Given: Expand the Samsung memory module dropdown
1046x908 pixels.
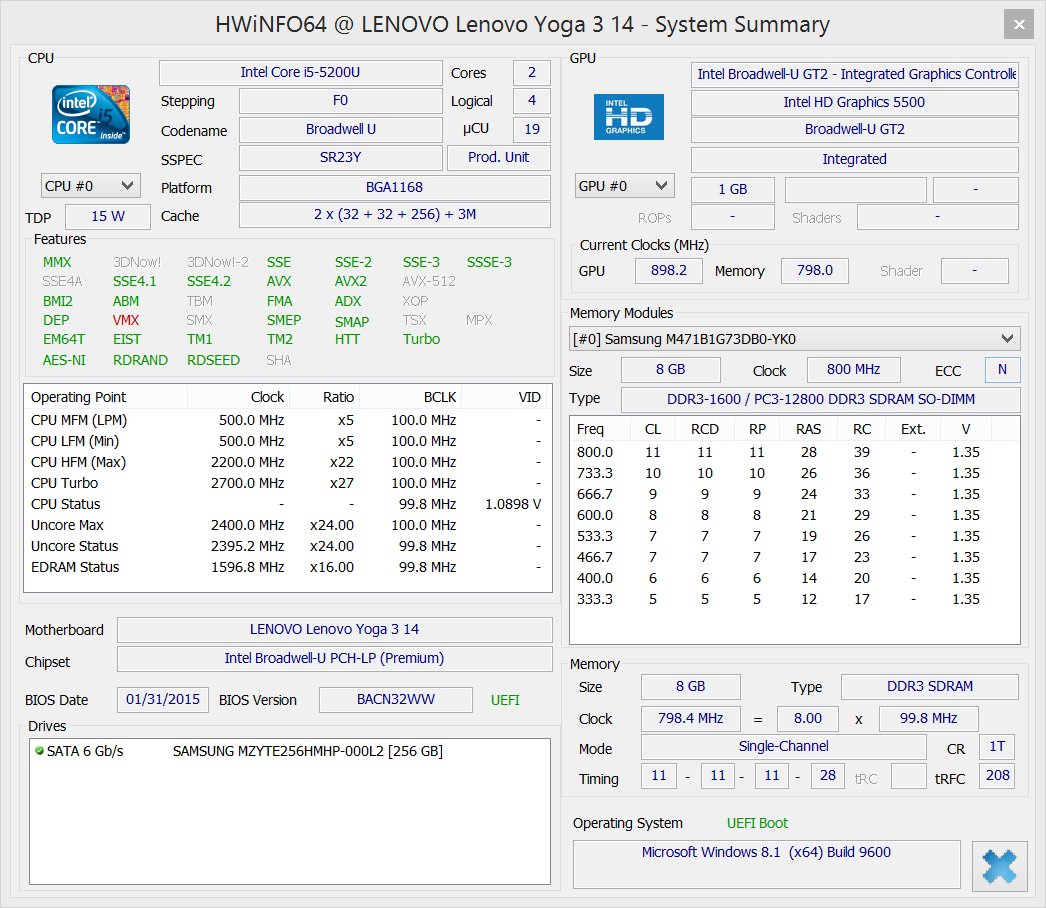Looking at the screenshot, I should pyautogui.click(x=795, y=339).
